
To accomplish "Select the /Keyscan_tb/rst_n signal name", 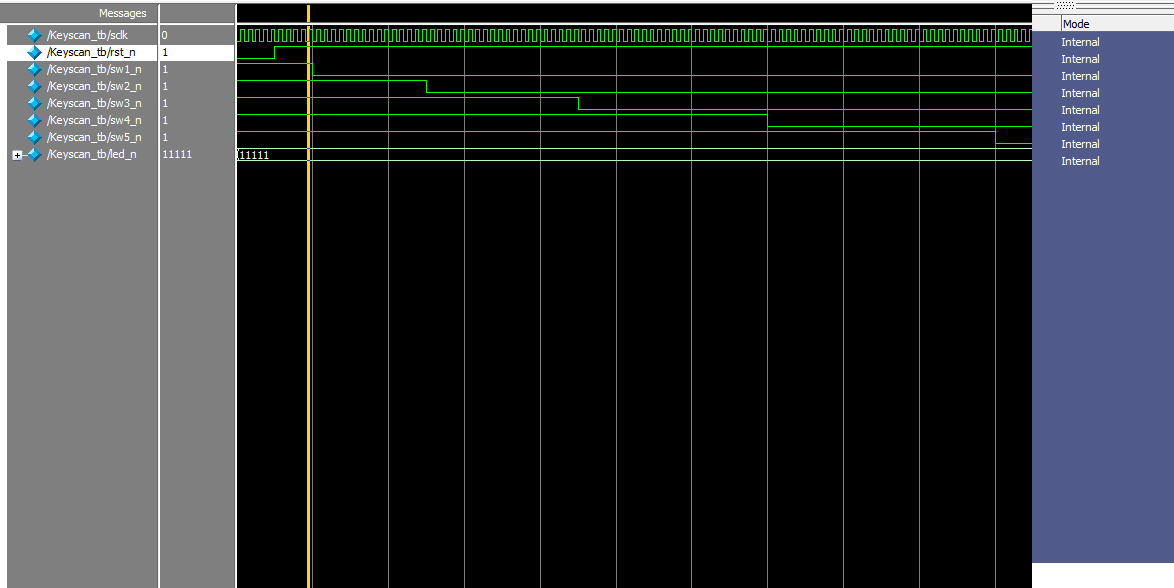I will pyautogui.click(x=91, y=52).
